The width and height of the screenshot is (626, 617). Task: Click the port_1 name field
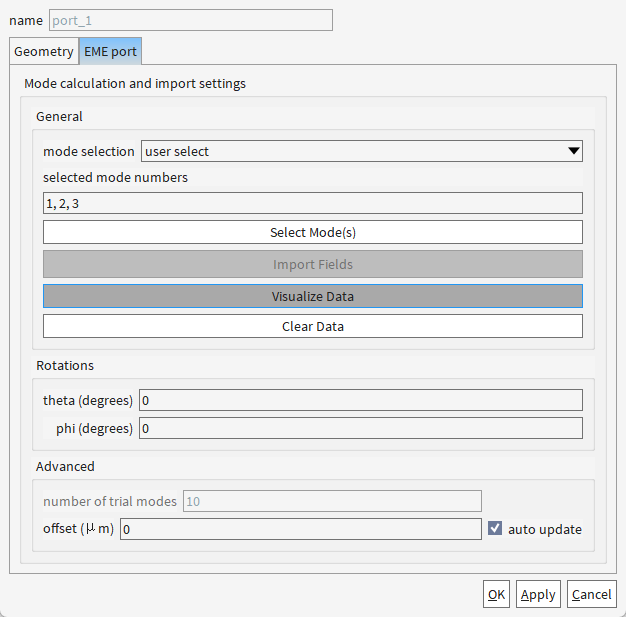pos(191,20)
